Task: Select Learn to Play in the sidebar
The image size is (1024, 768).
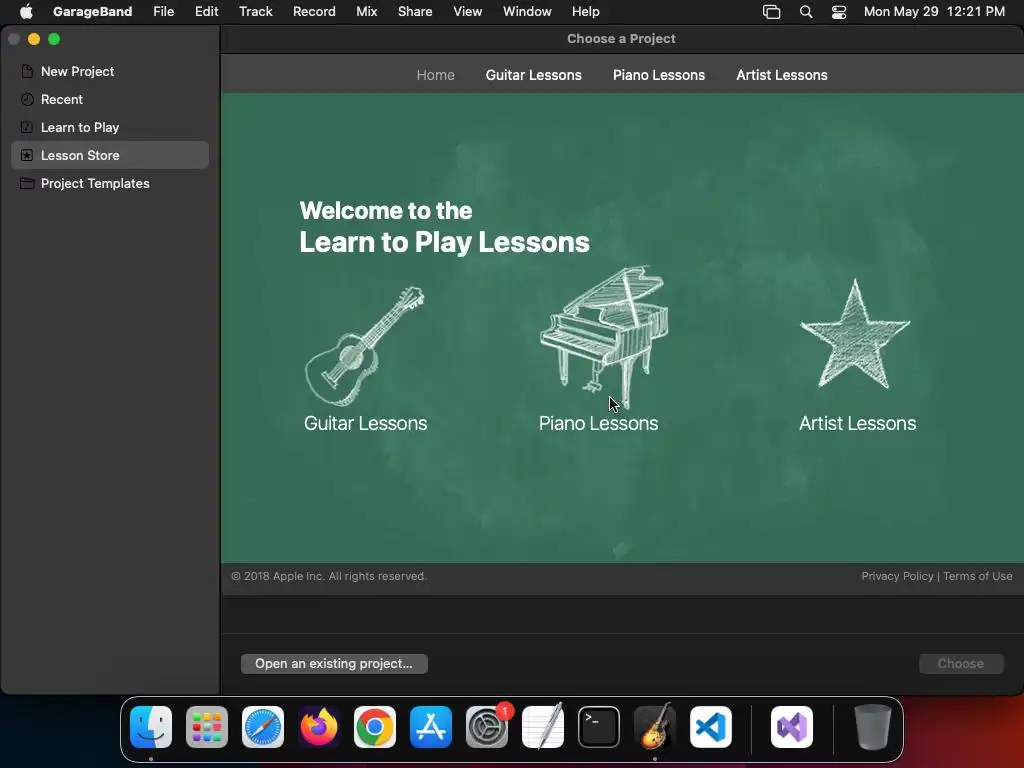Action: (x=110, y=127)
